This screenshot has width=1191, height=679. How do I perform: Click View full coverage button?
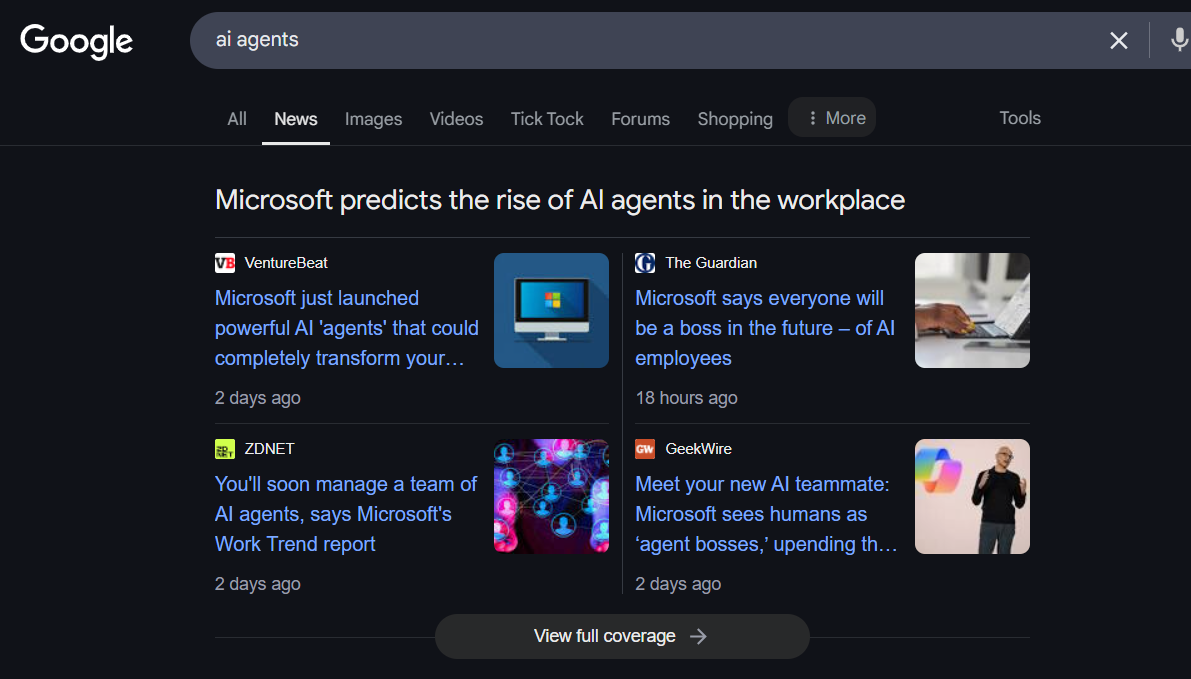point(622,636)
